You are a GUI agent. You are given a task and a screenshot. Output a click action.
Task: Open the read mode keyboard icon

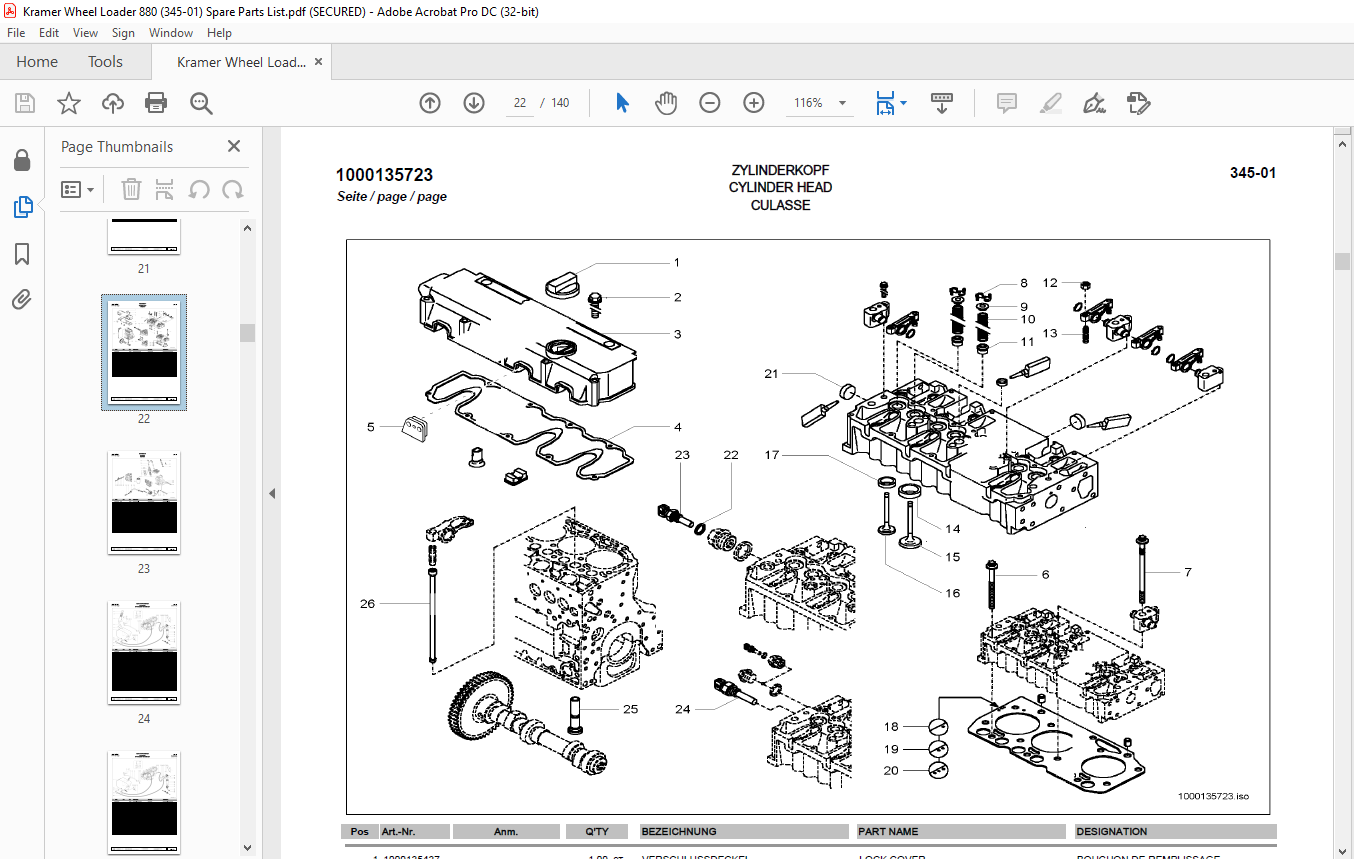pyautogui.click(x=942, y=103)
